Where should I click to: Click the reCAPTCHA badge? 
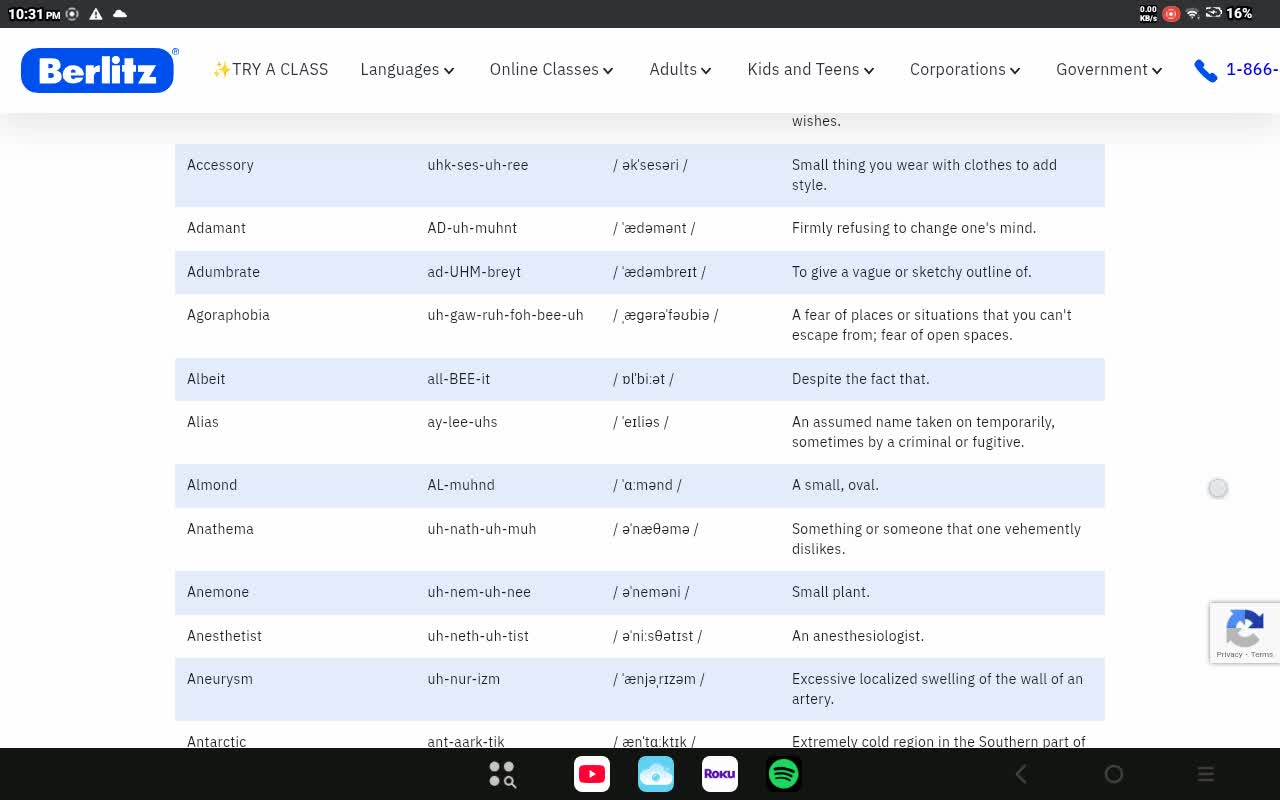[x=1245, y=633]
